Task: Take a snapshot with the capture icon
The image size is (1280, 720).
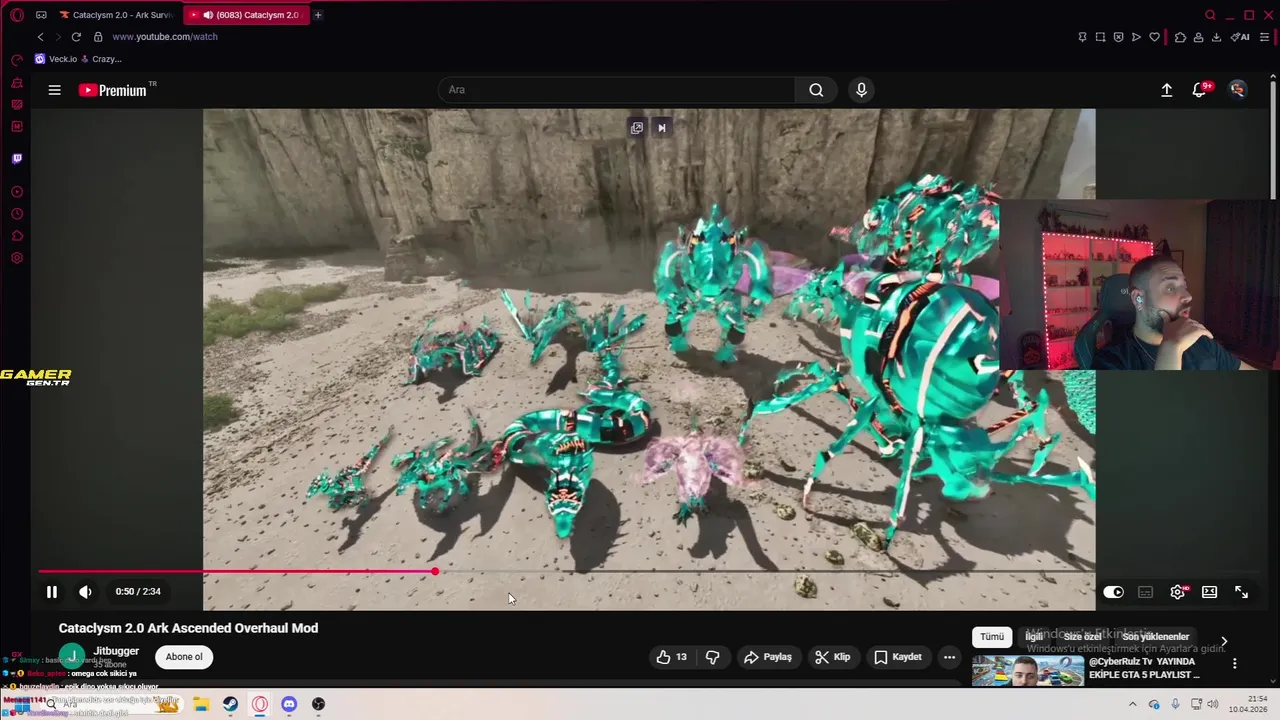Action: click(x=1100, y=37)
